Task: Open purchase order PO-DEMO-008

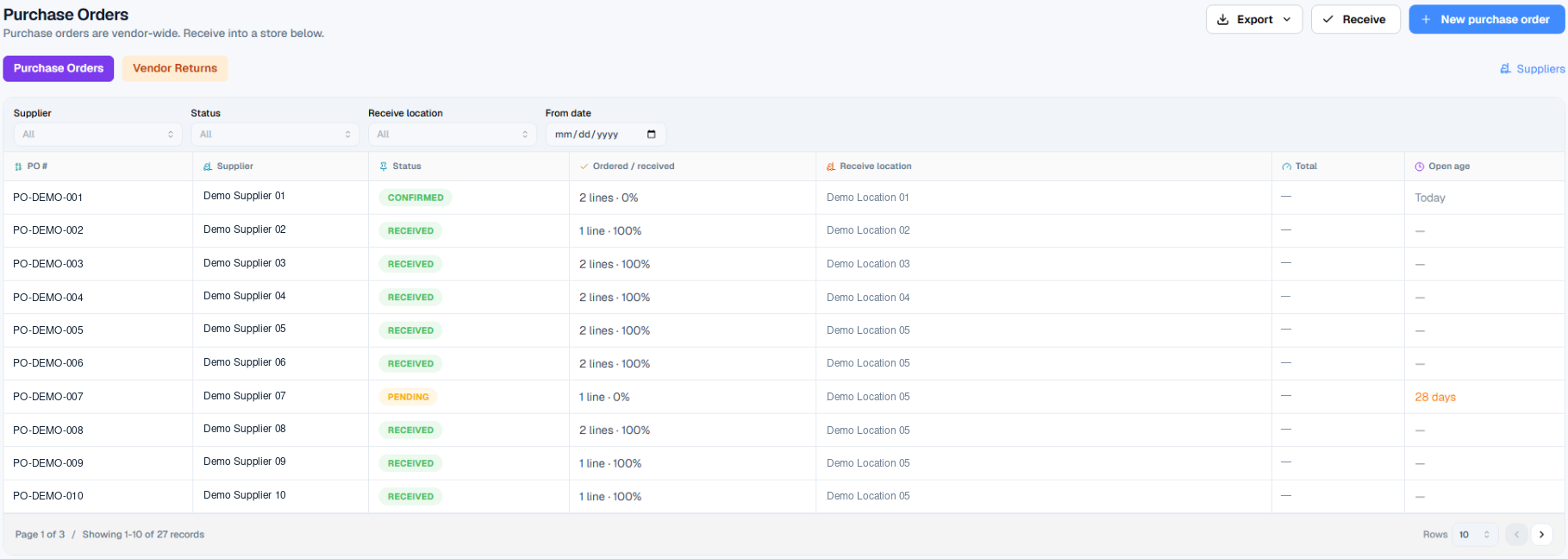Action: click(48, 430)
